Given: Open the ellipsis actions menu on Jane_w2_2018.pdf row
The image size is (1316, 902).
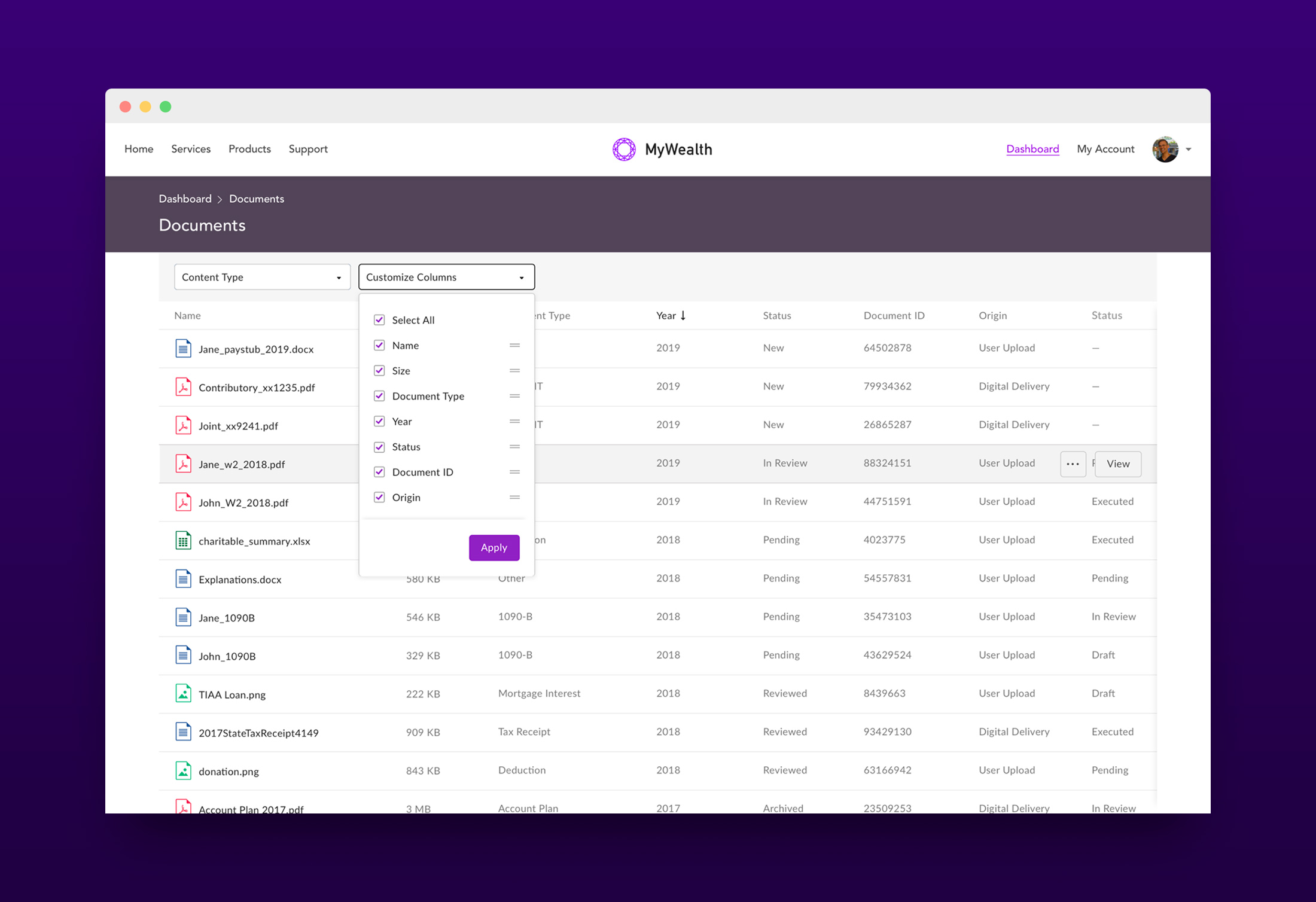Looking at the screenshot, I should pyautogui.click(x=1073, y=464).
